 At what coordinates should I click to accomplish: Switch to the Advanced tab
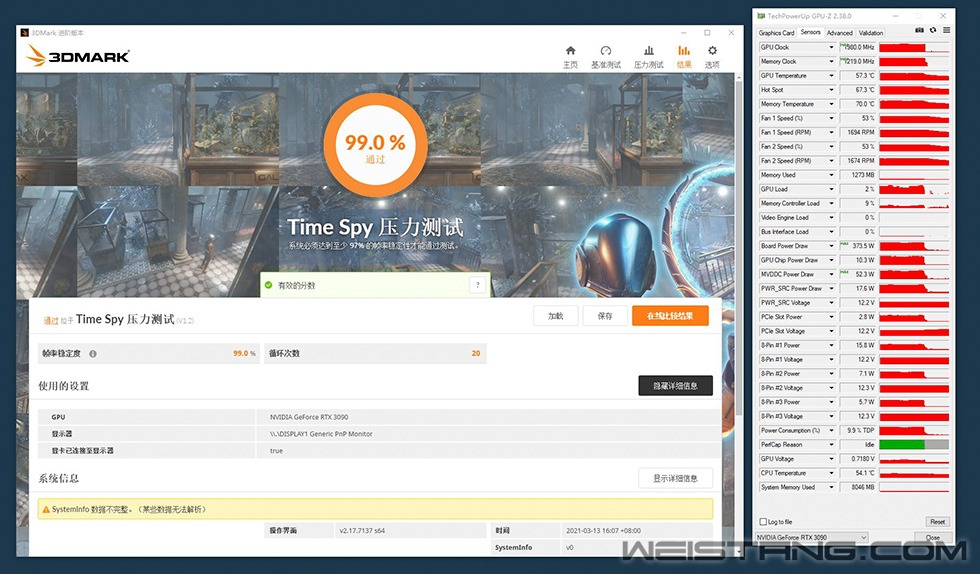(x=839, y=33)
